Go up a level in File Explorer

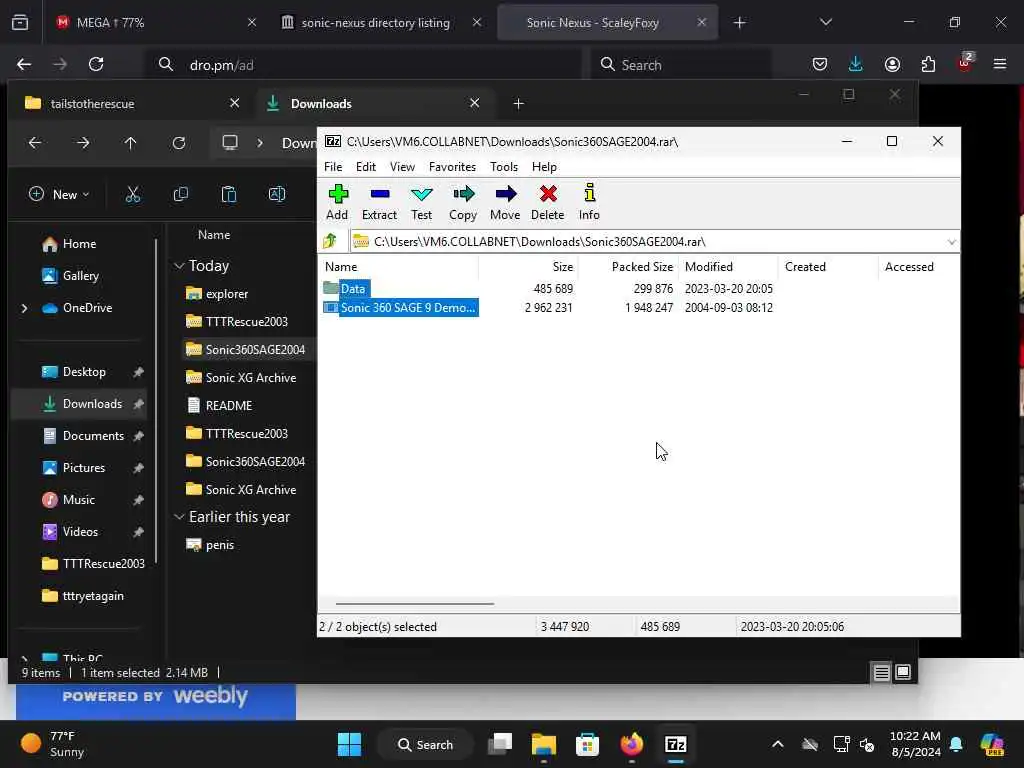pyautogui.click(x=131, y=143)
